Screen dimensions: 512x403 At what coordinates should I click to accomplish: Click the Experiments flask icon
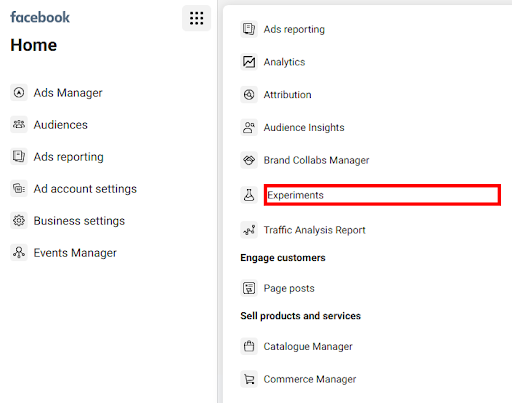[249, 195]
